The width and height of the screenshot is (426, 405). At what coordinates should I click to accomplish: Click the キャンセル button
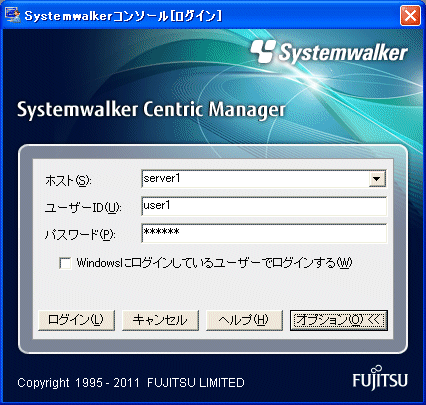coord(160,320)
